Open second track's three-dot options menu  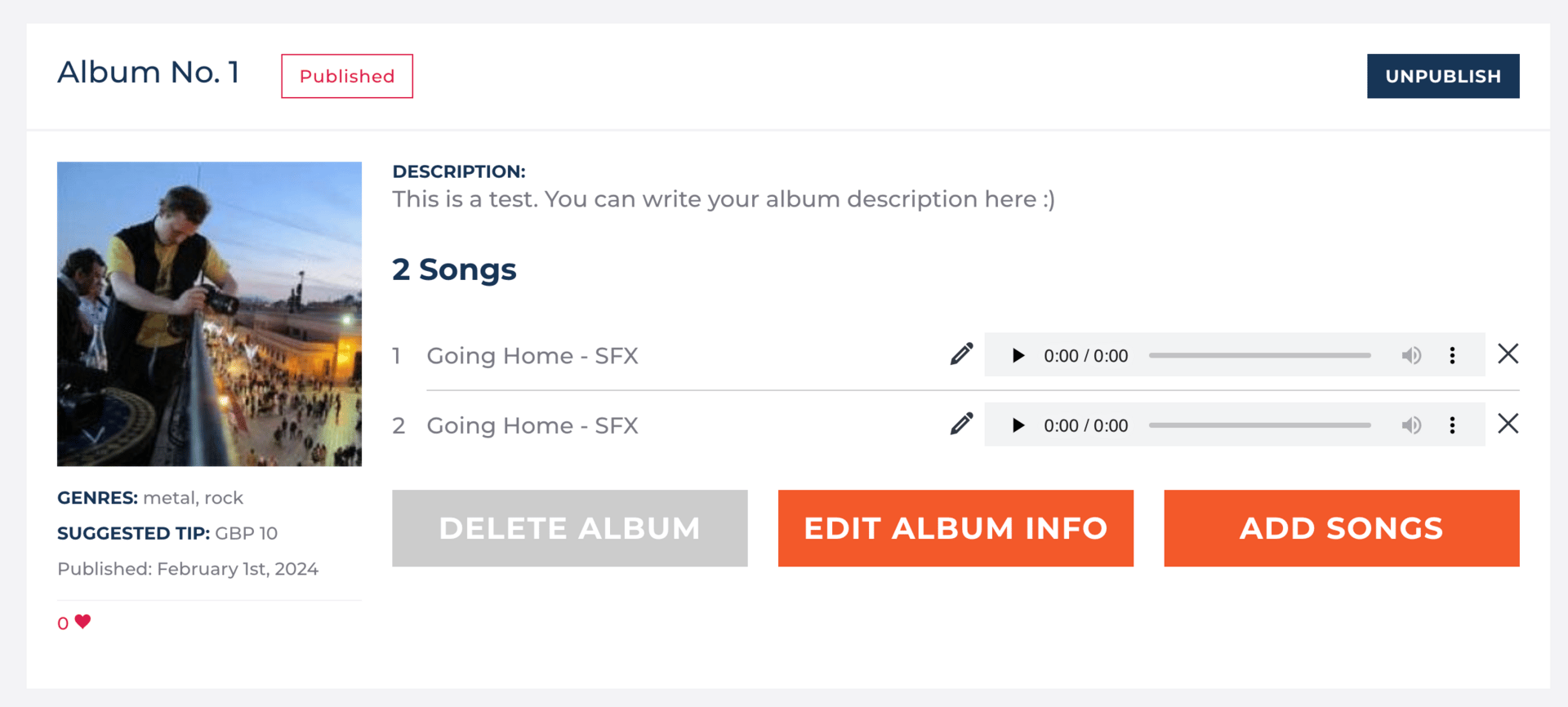(1452, 425)
